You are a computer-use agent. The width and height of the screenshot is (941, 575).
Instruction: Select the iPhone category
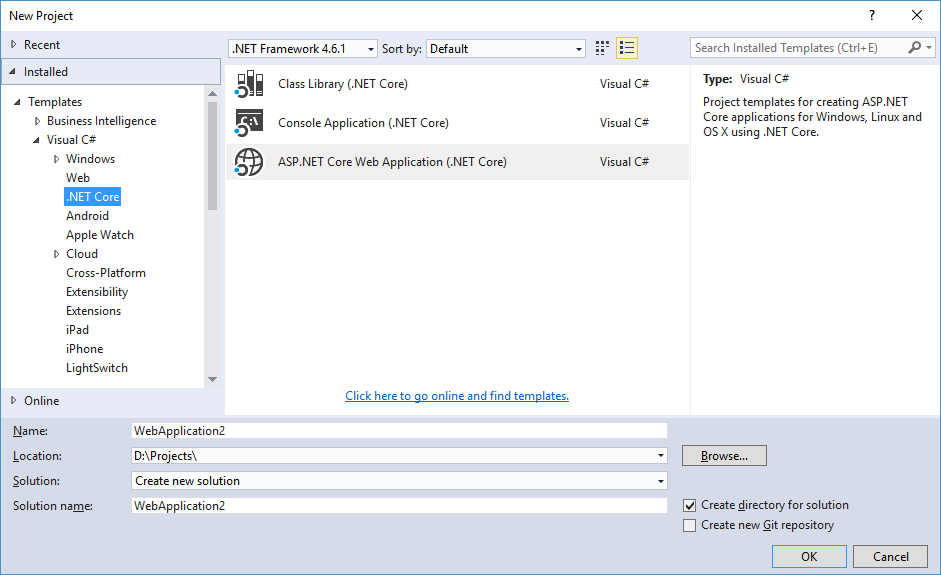point(85,349)
